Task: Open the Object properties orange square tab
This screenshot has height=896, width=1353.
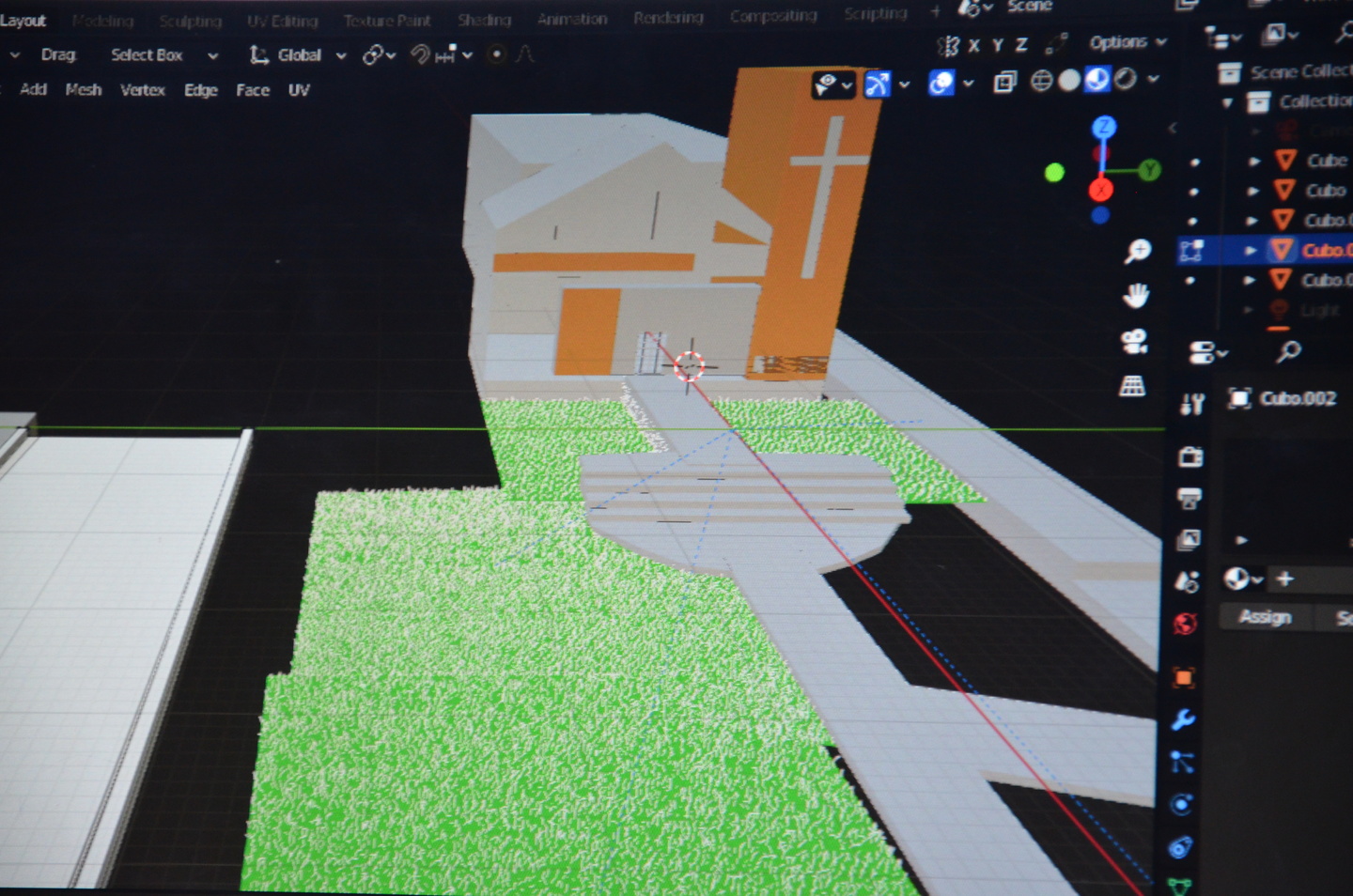Action: click(x=1184, y=677)
